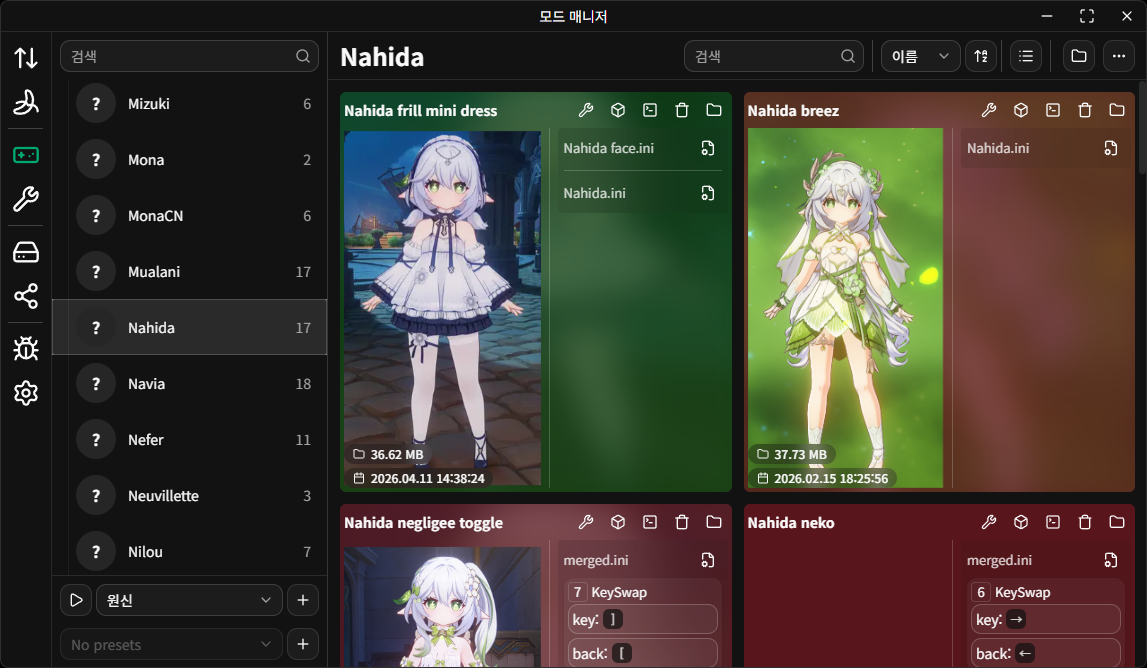Focus the mod search field beside Nahida title

tap(773, 56)
